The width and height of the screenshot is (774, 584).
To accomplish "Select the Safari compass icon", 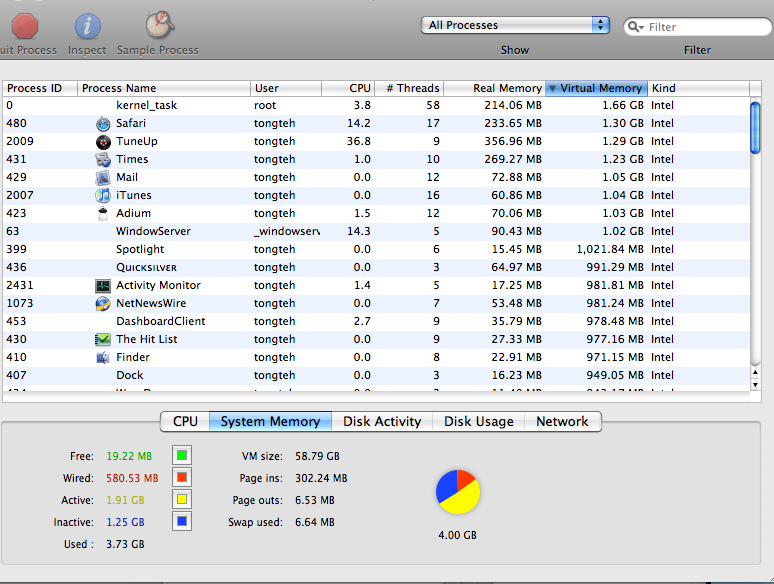I will 103,123.
